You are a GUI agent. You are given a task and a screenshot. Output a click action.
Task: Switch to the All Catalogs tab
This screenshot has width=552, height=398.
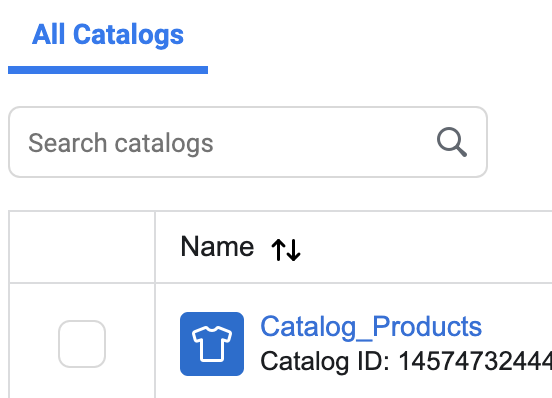[108, 35]
